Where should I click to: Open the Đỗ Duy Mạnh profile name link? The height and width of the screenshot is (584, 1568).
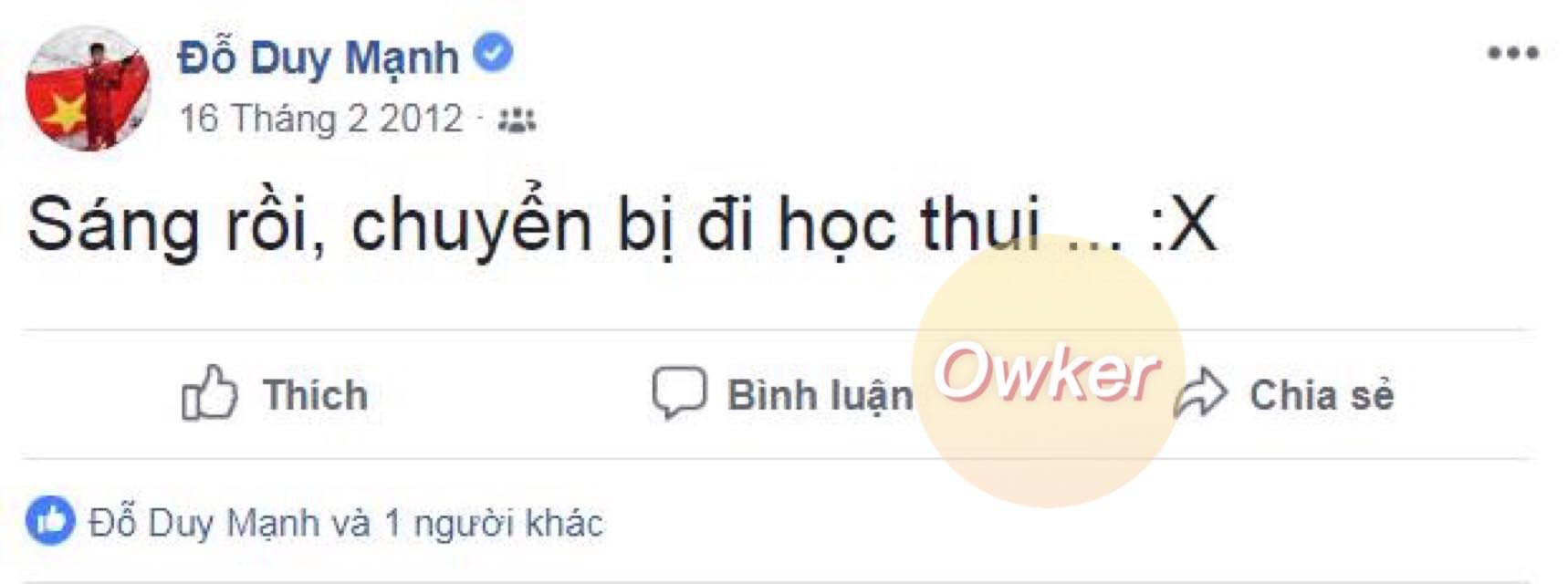[x=318, y=57]
